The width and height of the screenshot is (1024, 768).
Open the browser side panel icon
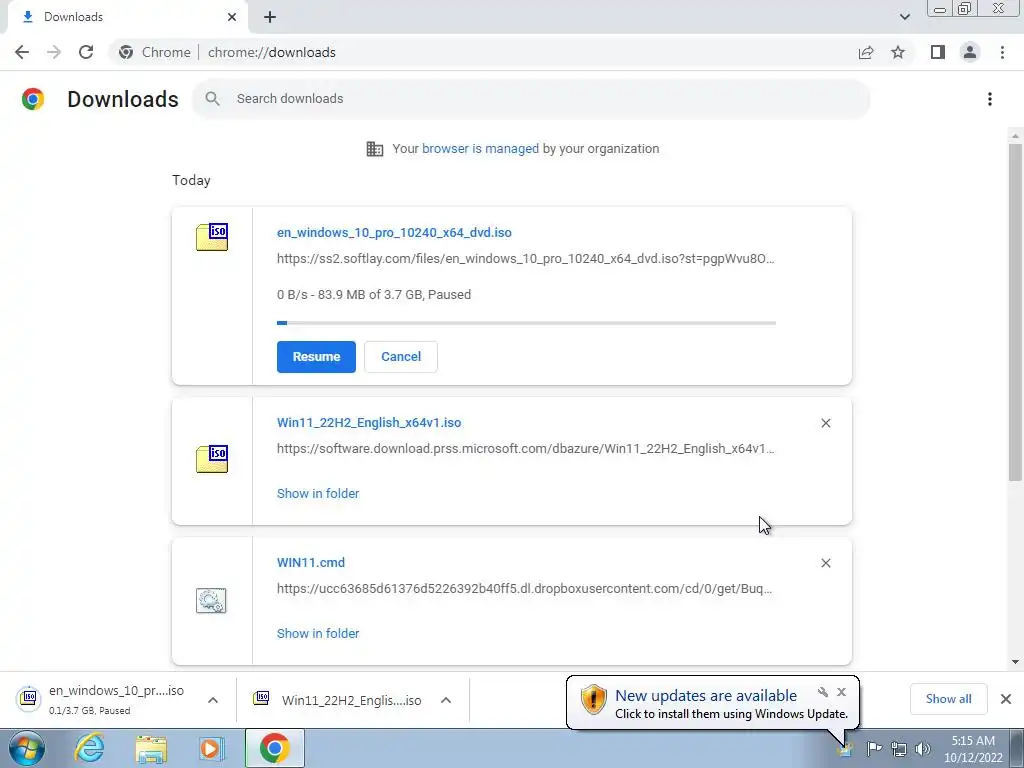[938, 52]
